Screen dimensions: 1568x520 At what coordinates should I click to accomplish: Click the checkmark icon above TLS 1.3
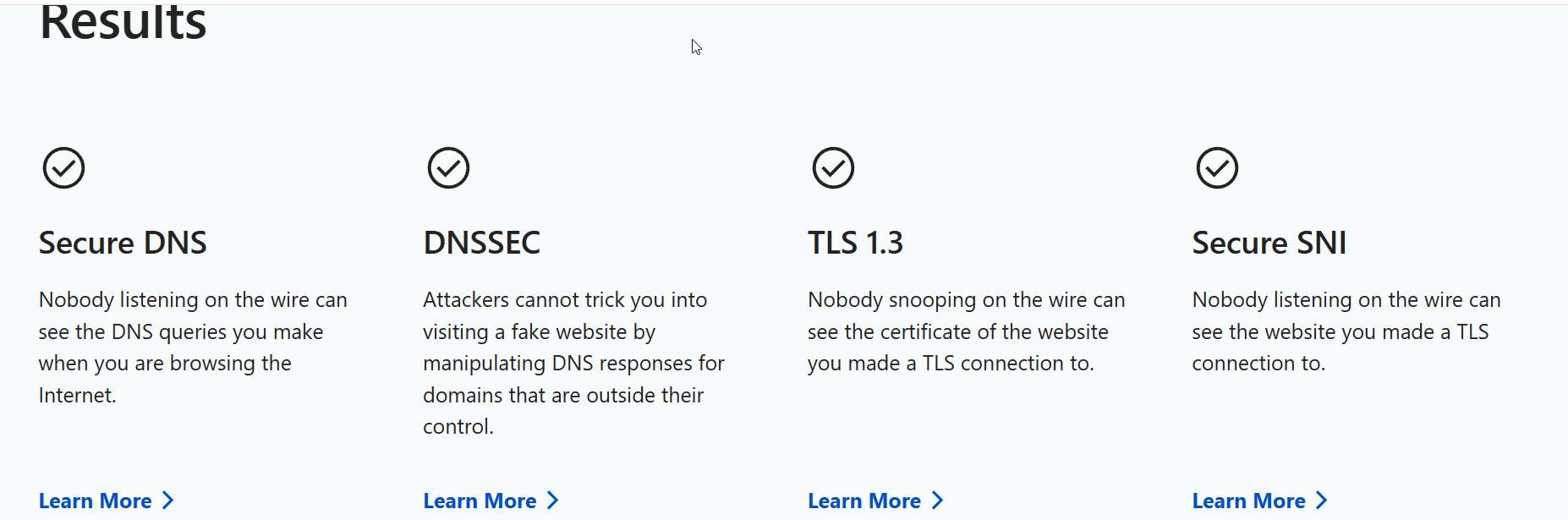[833, 167]
